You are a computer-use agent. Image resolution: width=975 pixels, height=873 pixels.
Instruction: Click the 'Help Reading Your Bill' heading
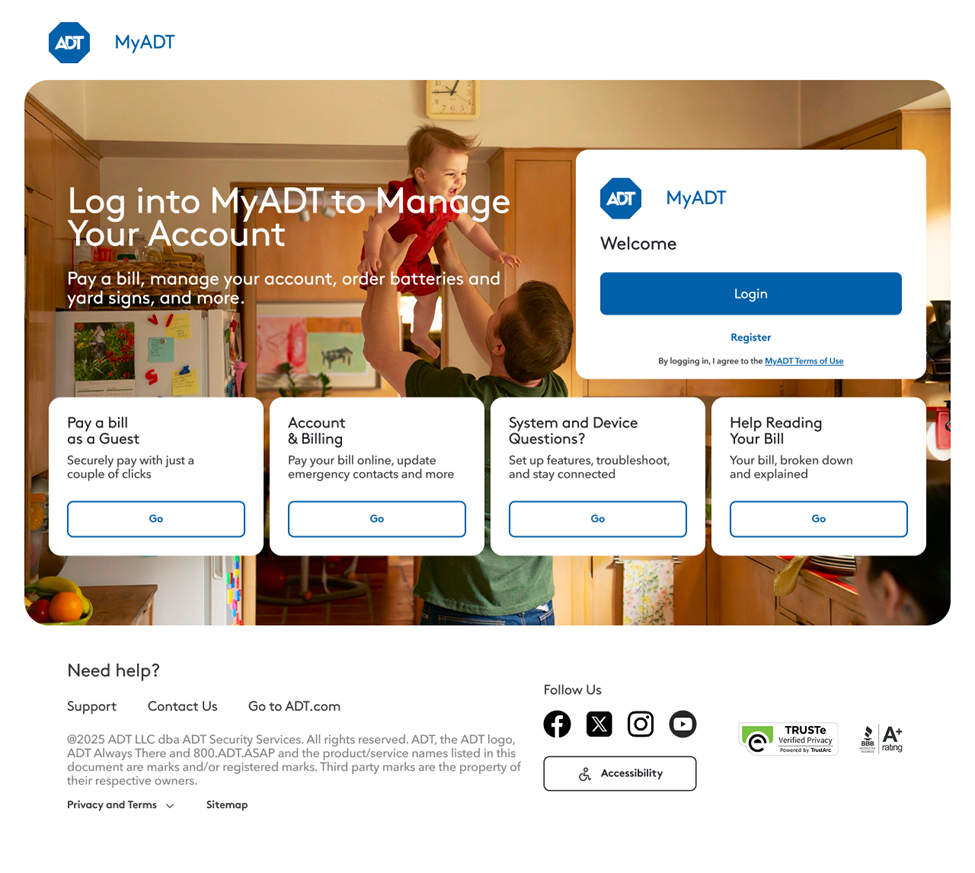[776, 430]
